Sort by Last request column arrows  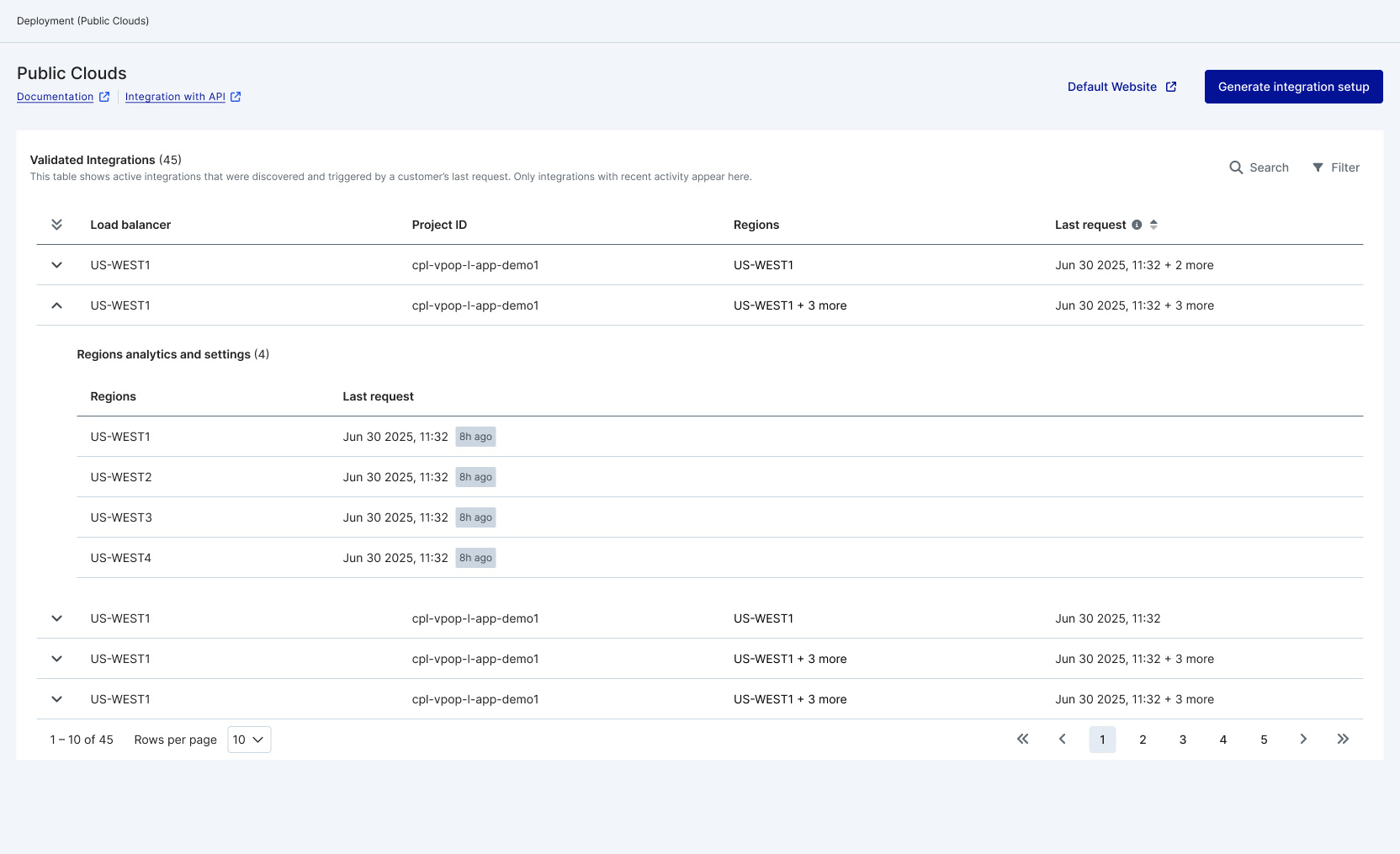click(x=1153, y=225)
